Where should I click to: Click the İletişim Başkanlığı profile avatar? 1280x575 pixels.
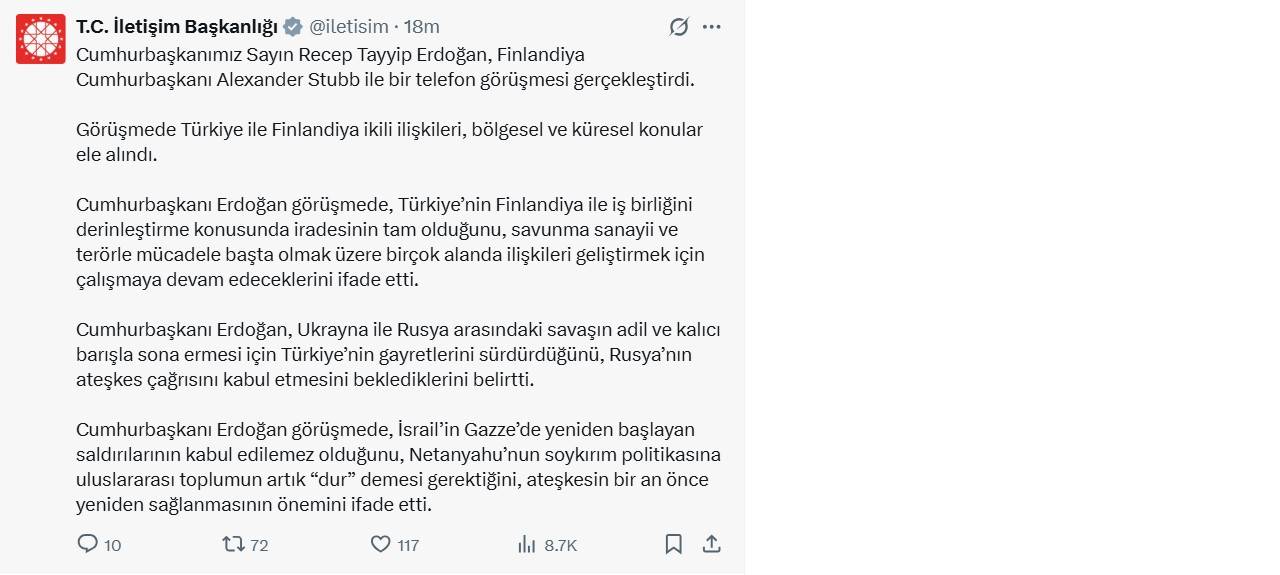pos(40,39)
